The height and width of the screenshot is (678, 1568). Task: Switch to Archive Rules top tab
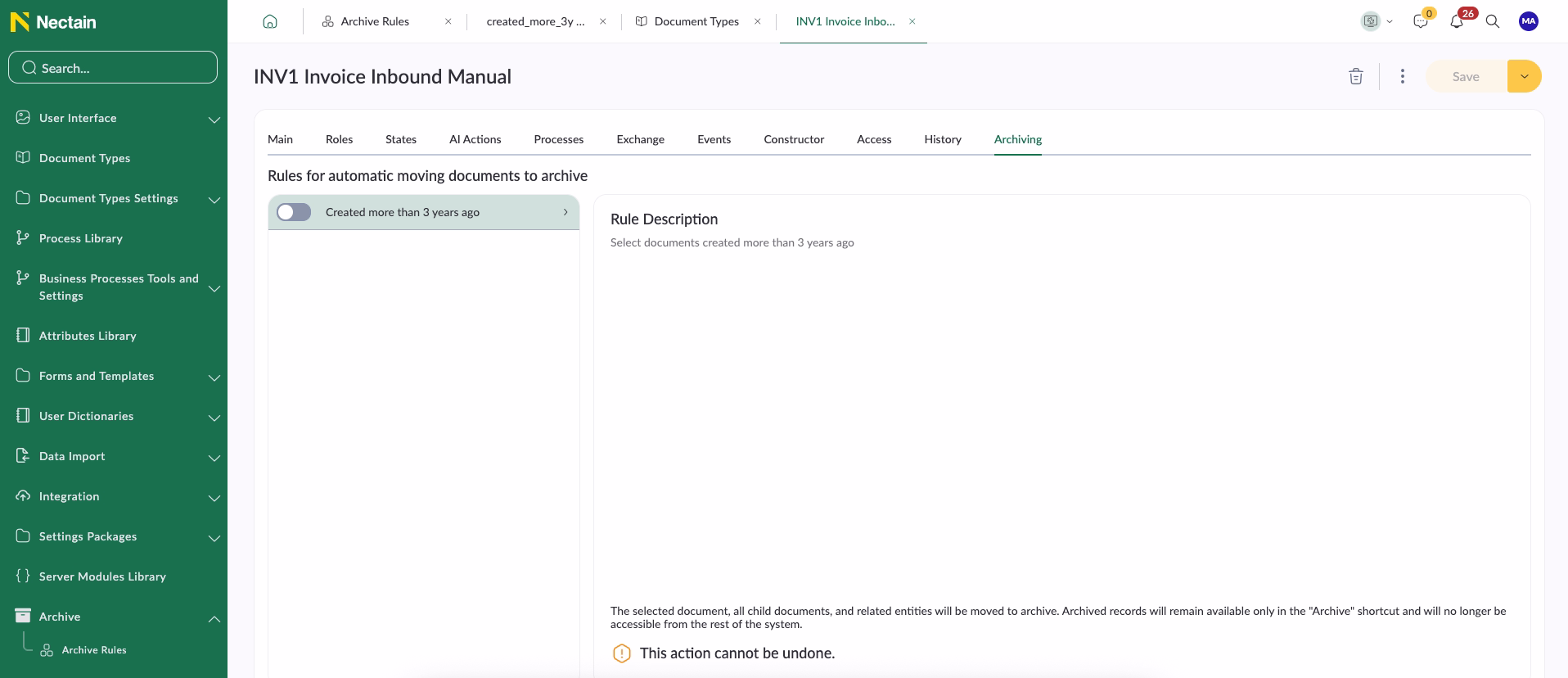tap(375, 21)
